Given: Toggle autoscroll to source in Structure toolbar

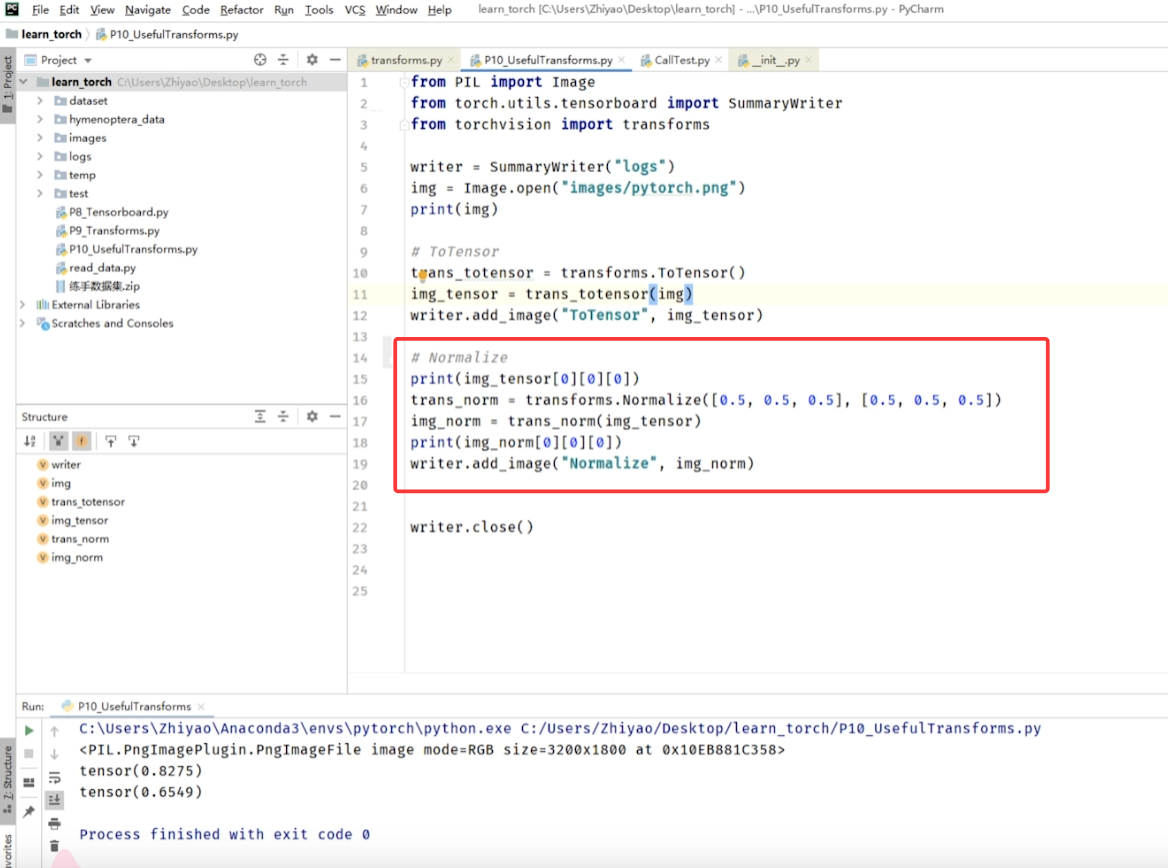Looking at the screenshot, I should (x=110, y=441).
